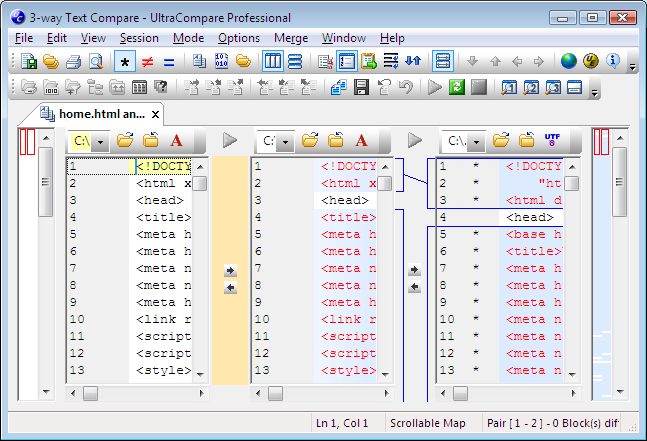Image resolution: width=647 pixels, height=441 pixels.
Task: Open the Mode menu
Action: pos(188,38)
